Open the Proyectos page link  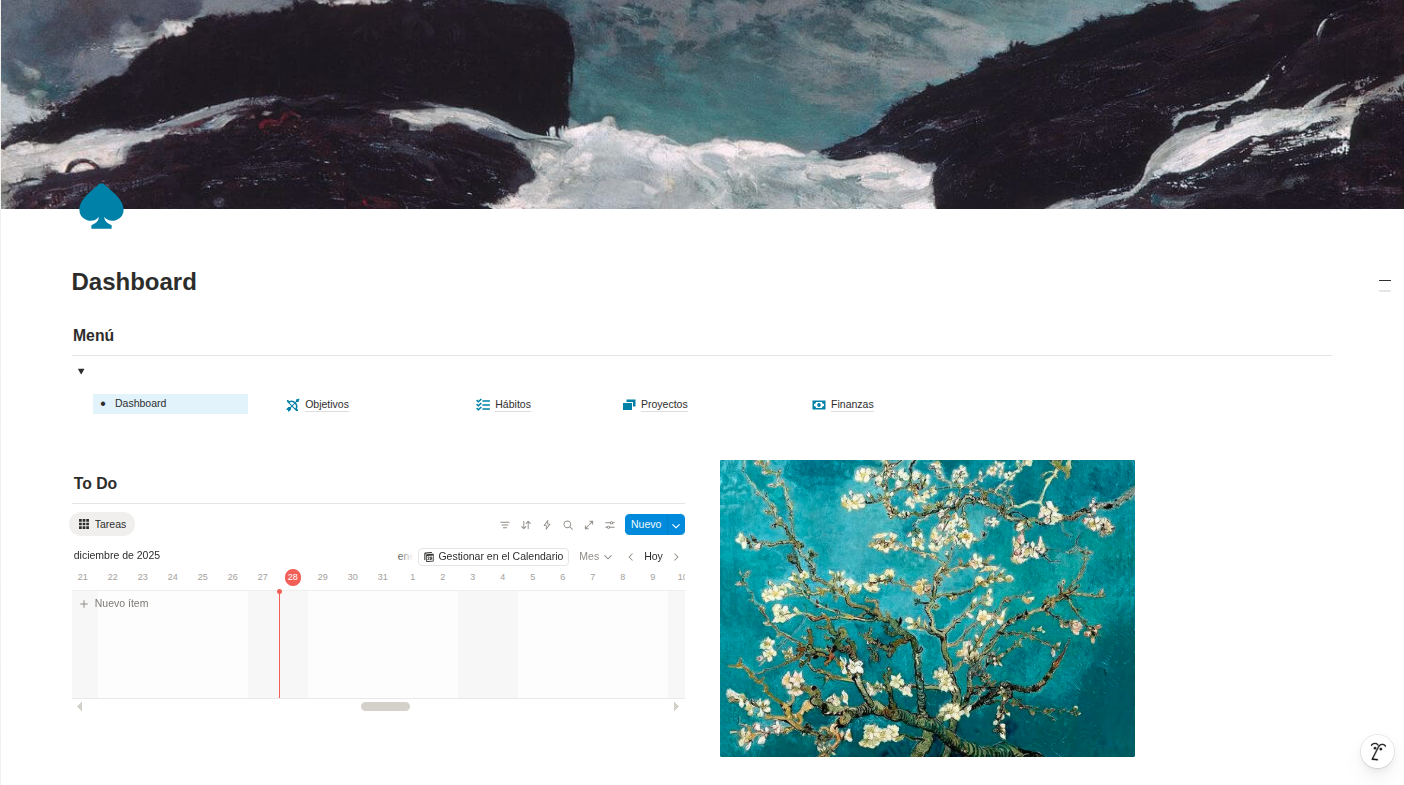(x=664, y=405)
